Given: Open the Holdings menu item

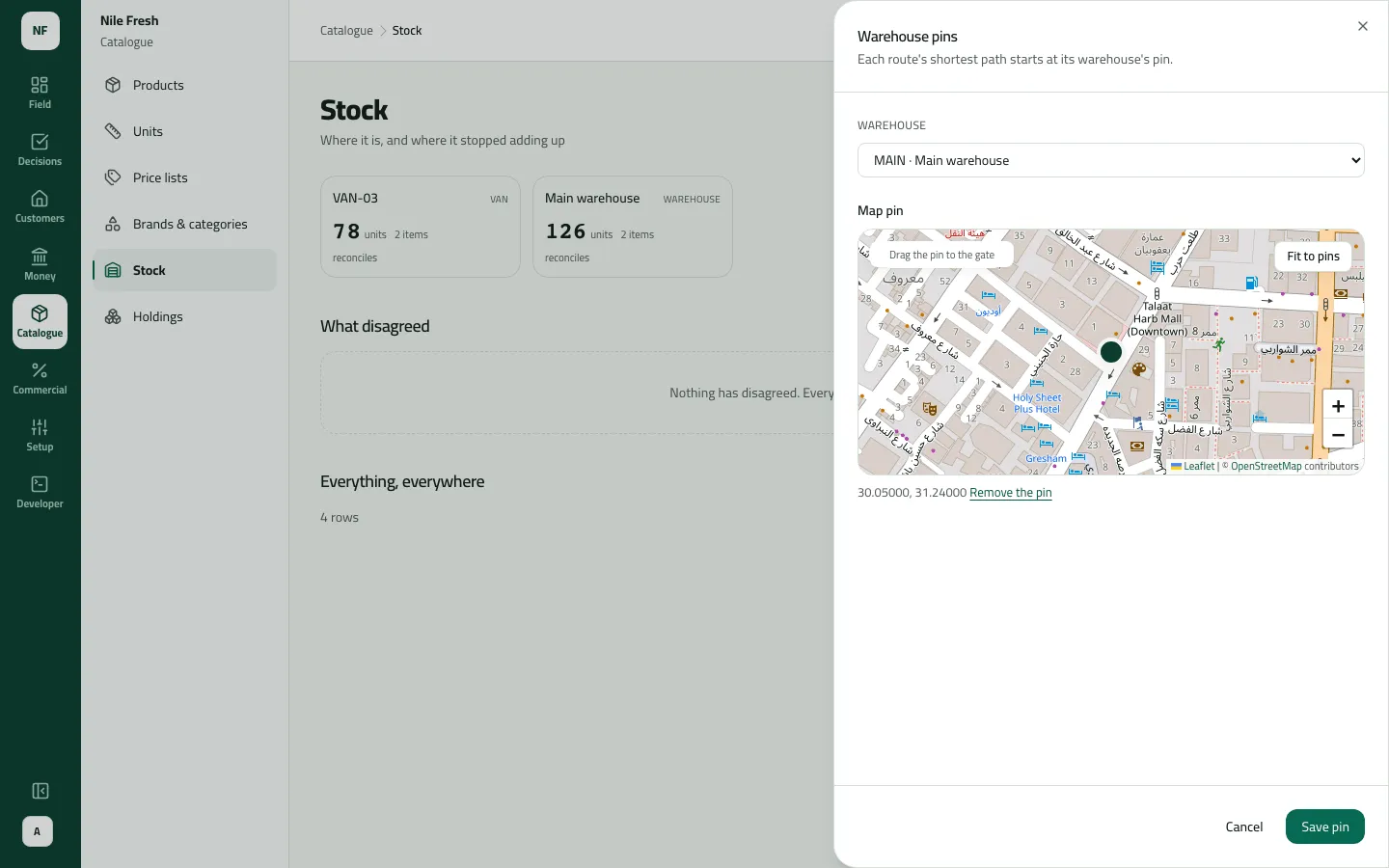Looking at the screenshot, I should pyautogui.click(x=185, y=316).
